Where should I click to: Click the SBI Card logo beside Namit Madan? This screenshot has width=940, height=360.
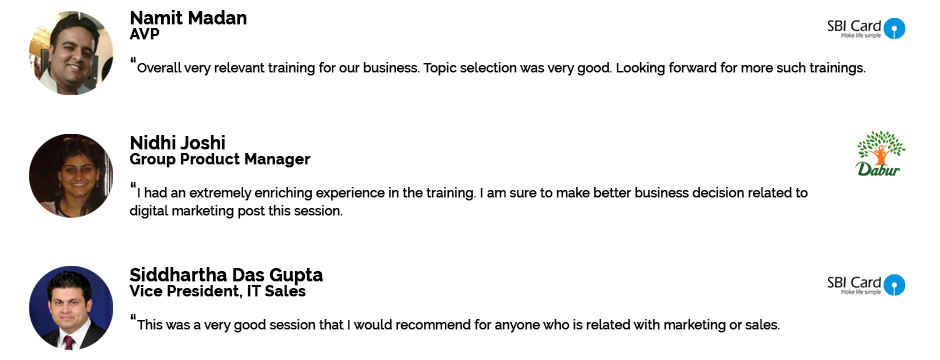(866, 28)
